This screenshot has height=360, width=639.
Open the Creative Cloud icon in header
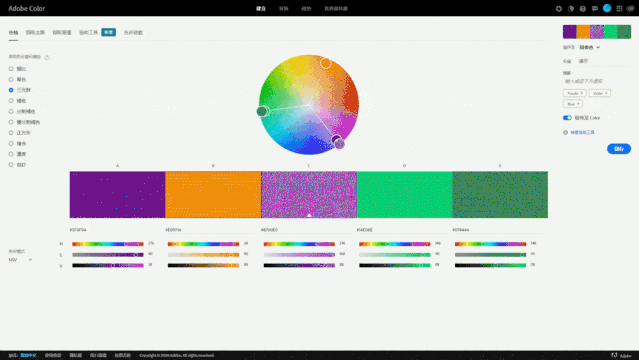(x=630, y=9)
